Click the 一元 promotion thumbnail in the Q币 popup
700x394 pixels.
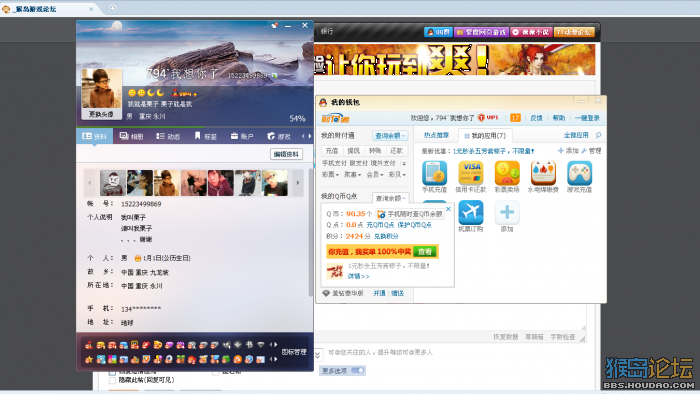click(334, 271)
